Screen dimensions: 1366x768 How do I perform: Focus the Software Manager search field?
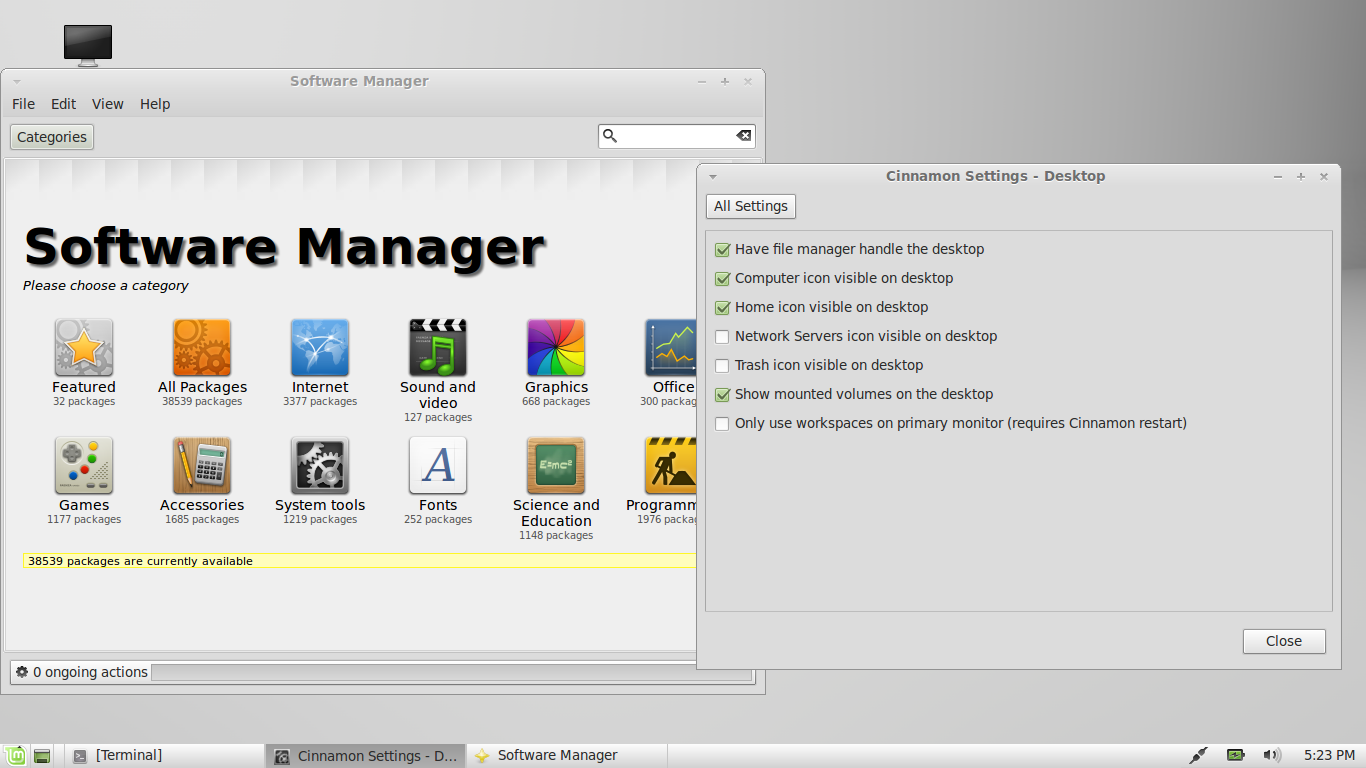click(677, 136)
